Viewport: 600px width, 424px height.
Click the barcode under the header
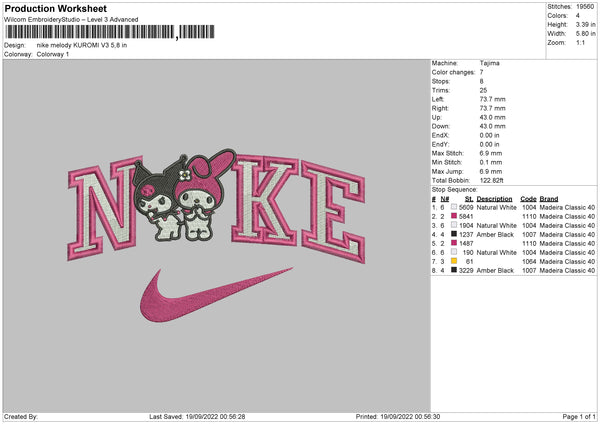pos(110,32)
